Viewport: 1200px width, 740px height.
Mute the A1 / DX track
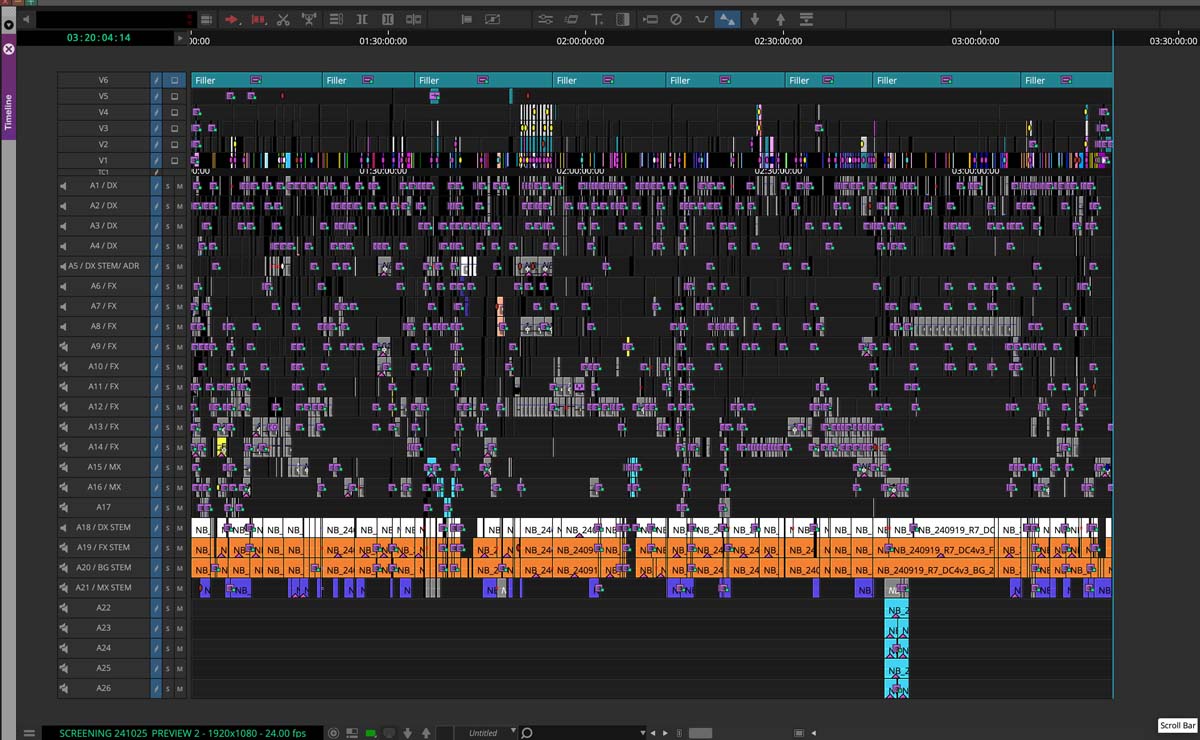[x=180, y=186]
